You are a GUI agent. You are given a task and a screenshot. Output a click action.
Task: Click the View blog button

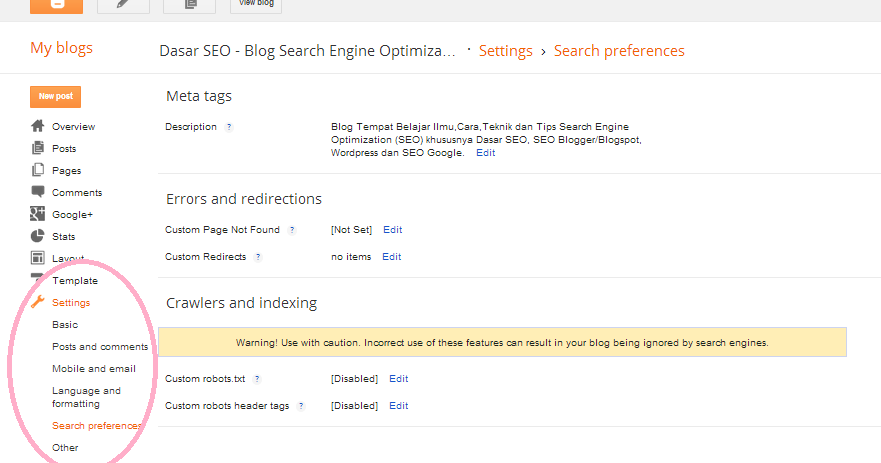tap(256, 4)
